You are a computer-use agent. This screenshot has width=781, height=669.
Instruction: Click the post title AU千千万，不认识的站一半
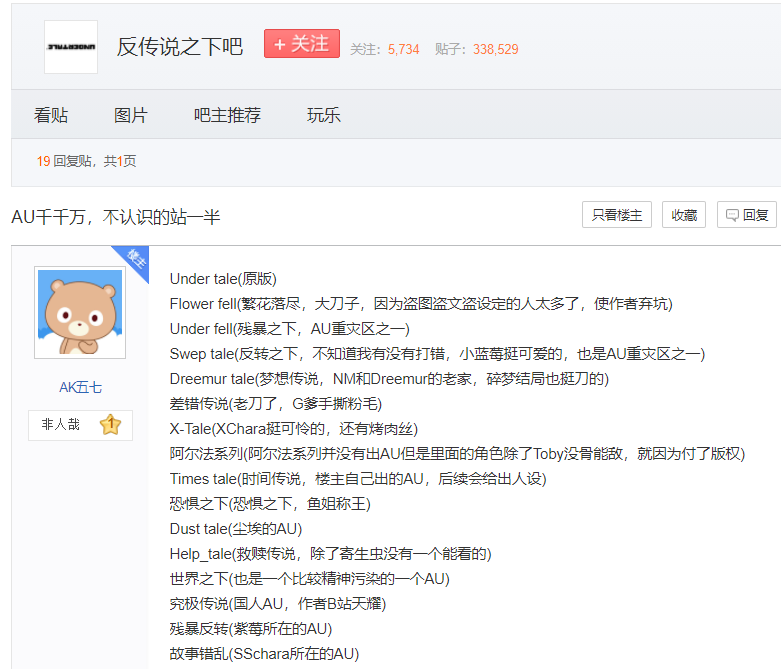(116, 217)
